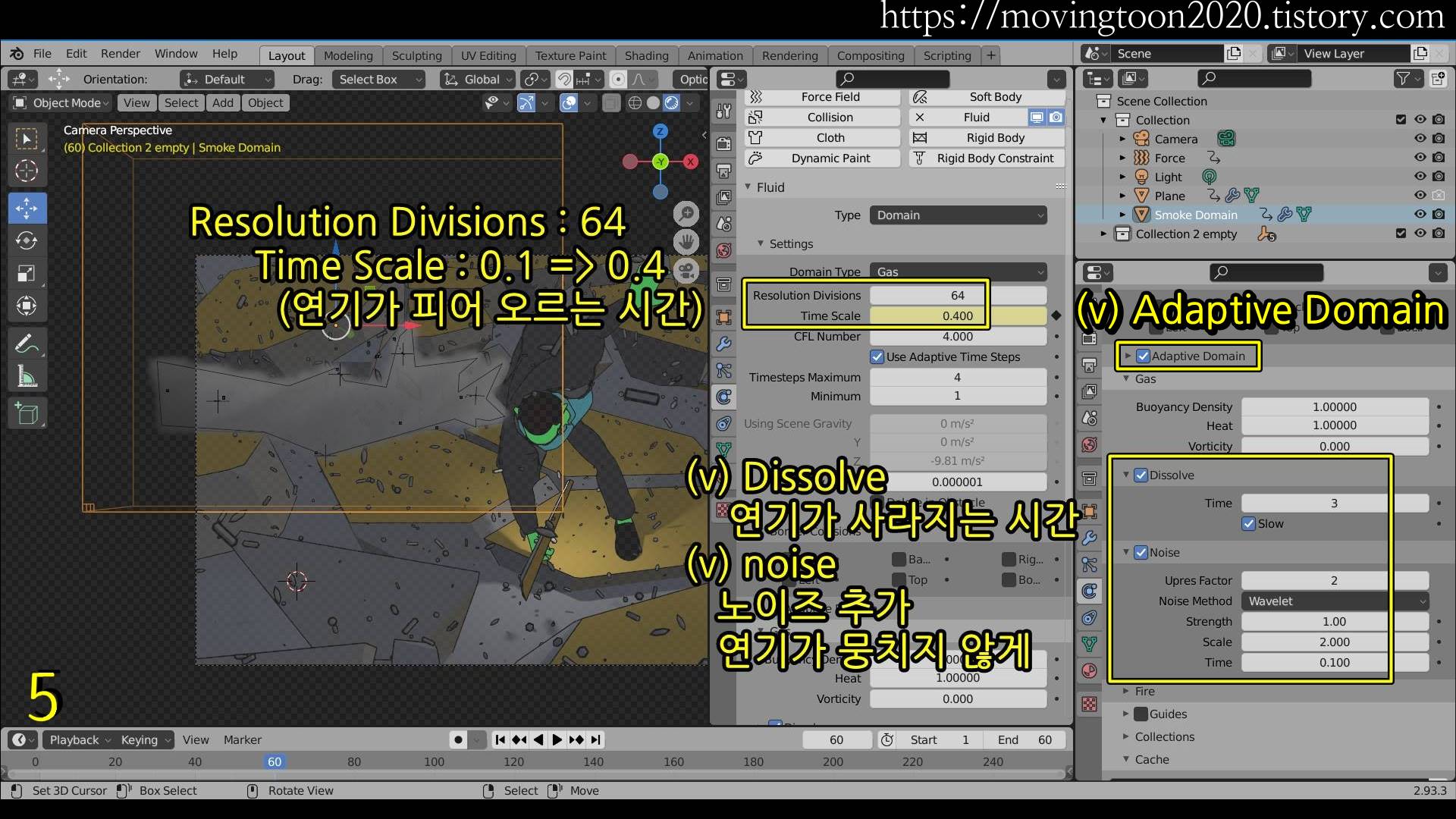The image size is (1456, 819).
Task: Open the Domain Type Gas dropdown
Action: click(x=959, y=271)
